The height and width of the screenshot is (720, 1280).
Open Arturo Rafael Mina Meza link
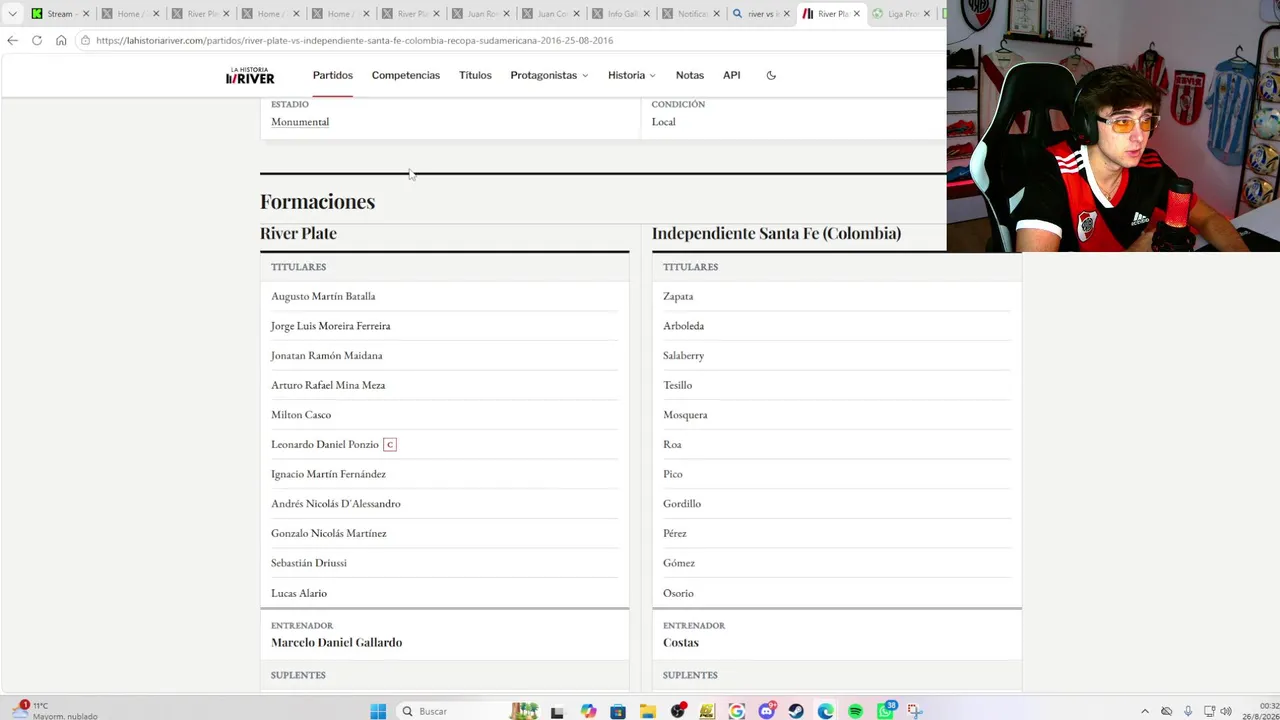328,385
